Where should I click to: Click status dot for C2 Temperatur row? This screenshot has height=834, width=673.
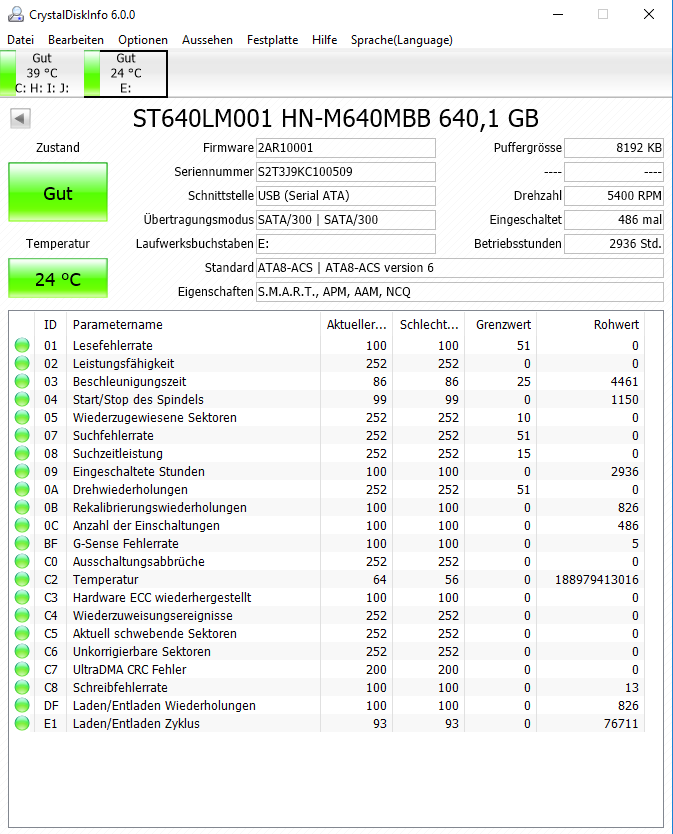[x=22, y=580]
